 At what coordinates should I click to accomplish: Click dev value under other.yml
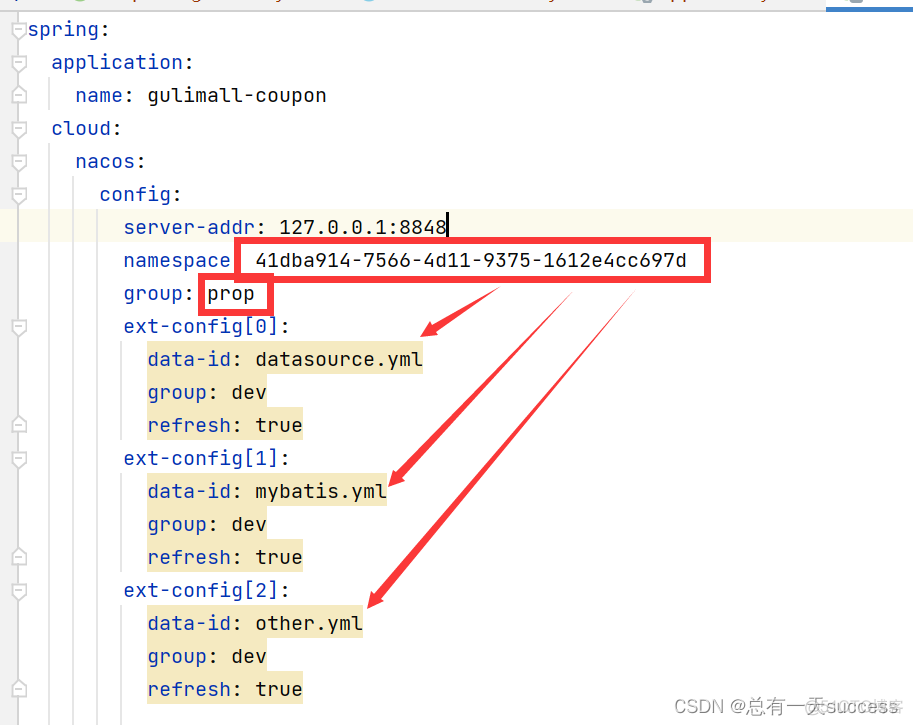(x=249, y=657)
